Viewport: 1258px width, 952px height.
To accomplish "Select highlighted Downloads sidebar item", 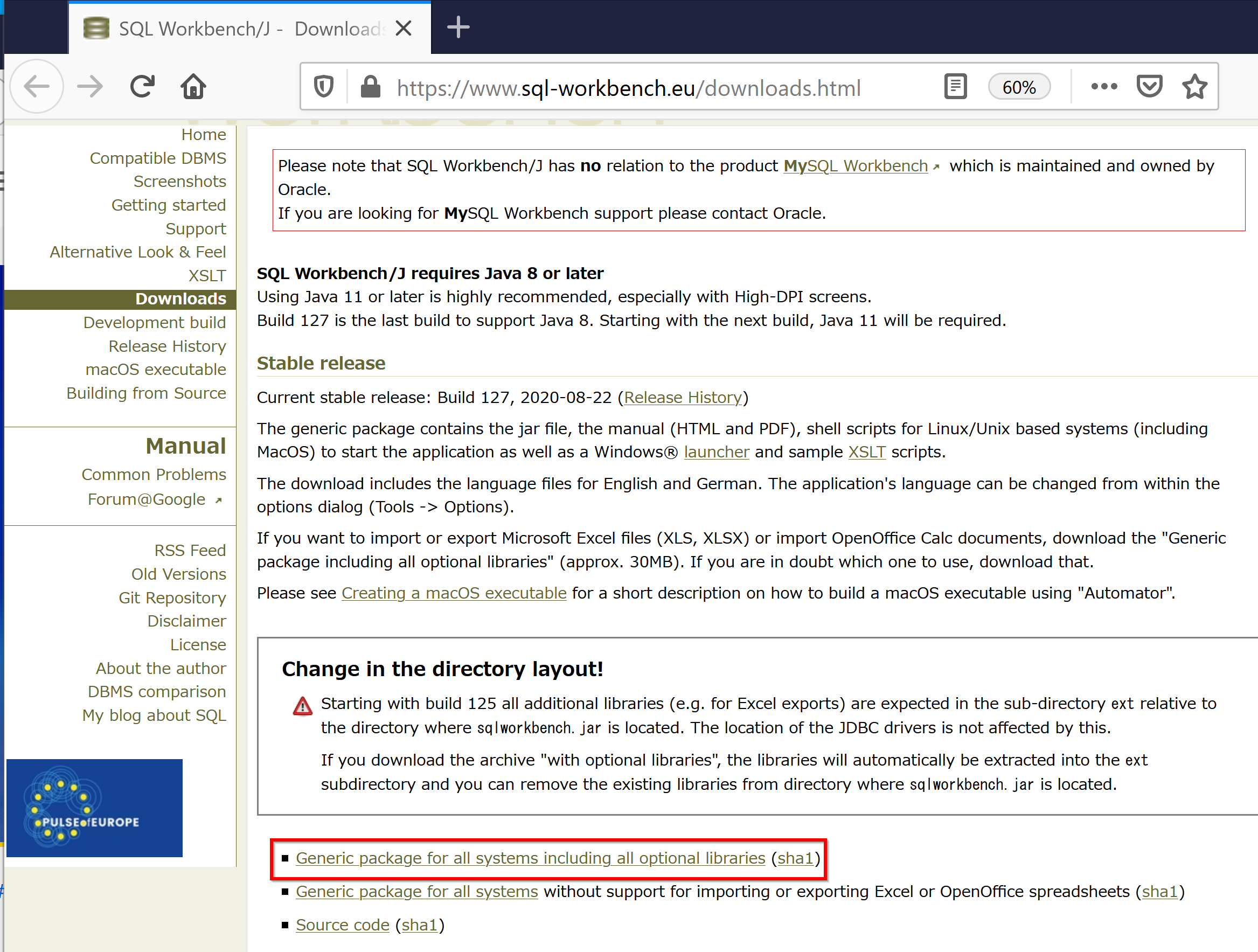I will (120, 299).
